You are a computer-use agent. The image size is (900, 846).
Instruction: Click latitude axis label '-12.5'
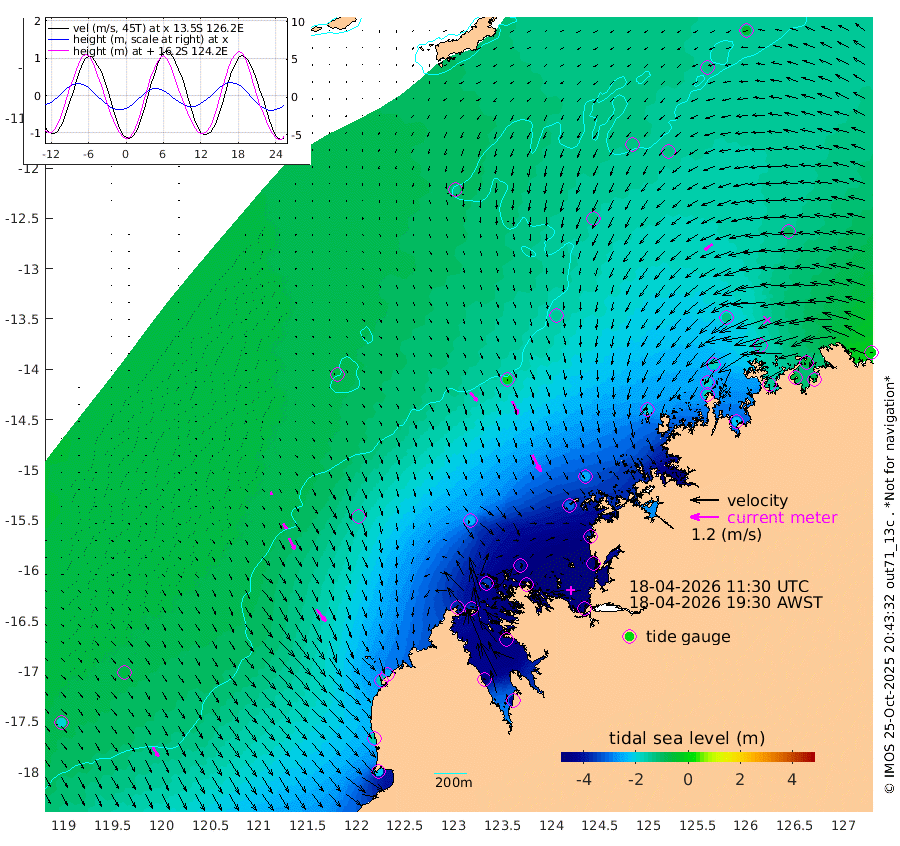pyautogui.click(x=21, y=219)
